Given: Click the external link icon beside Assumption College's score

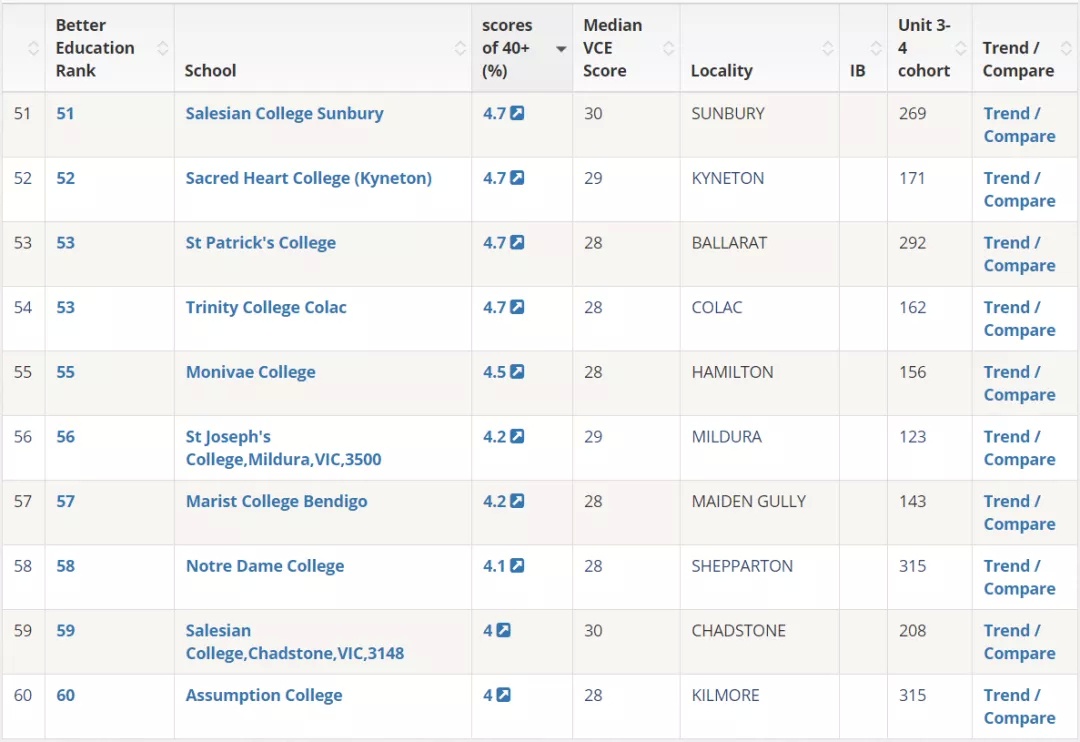Looking at the screenshot, I should point(503,695).
